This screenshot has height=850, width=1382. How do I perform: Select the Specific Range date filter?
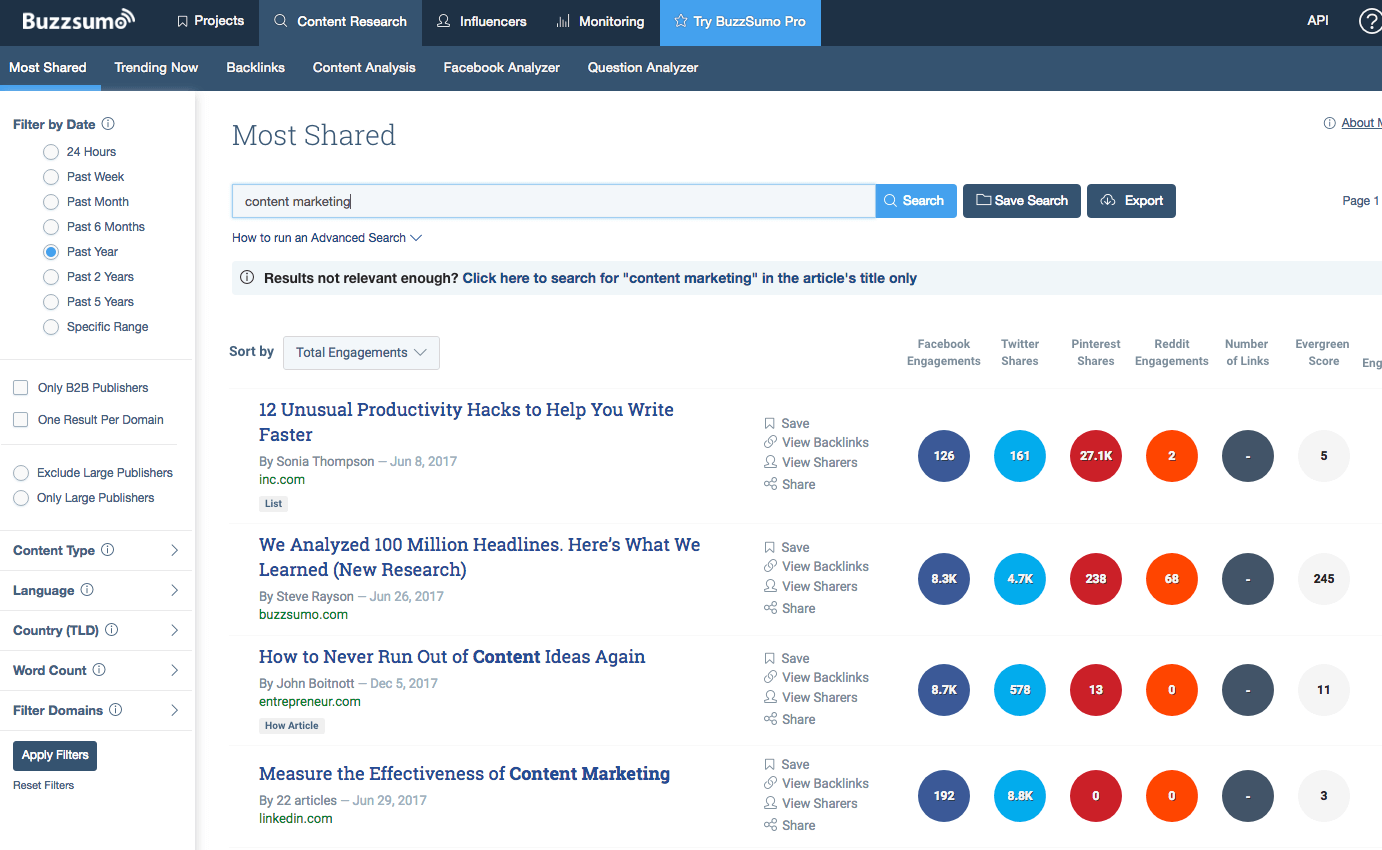pos(51,327)
